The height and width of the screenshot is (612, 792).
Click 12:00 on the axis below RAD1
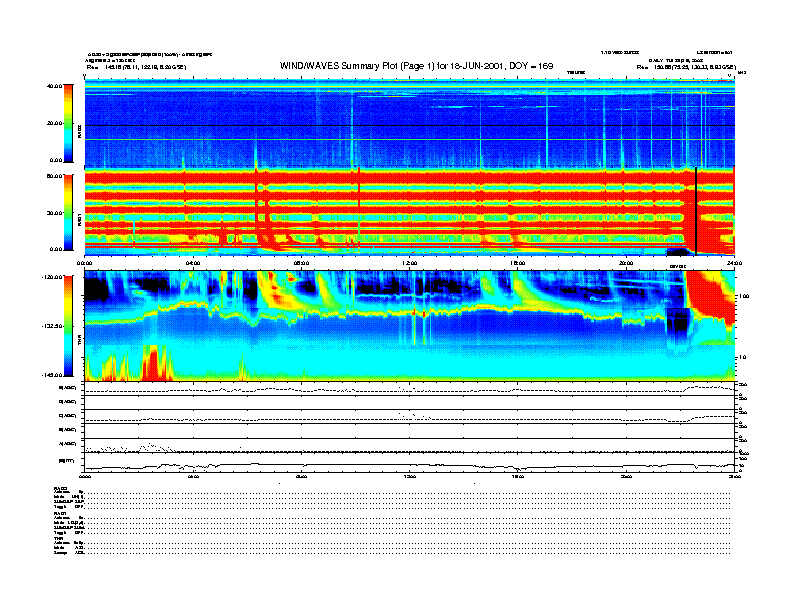click(410, 263)
